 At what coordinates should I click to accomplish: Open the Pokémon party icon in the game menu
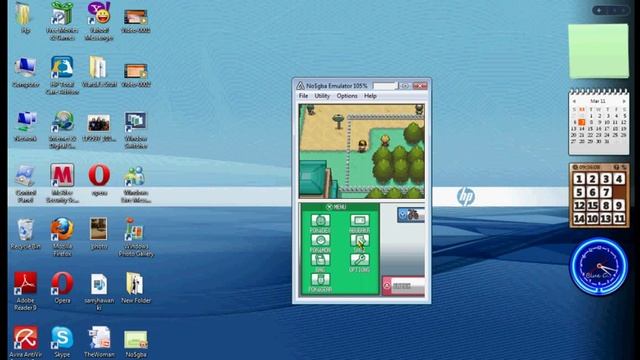(x=320, y=240)
